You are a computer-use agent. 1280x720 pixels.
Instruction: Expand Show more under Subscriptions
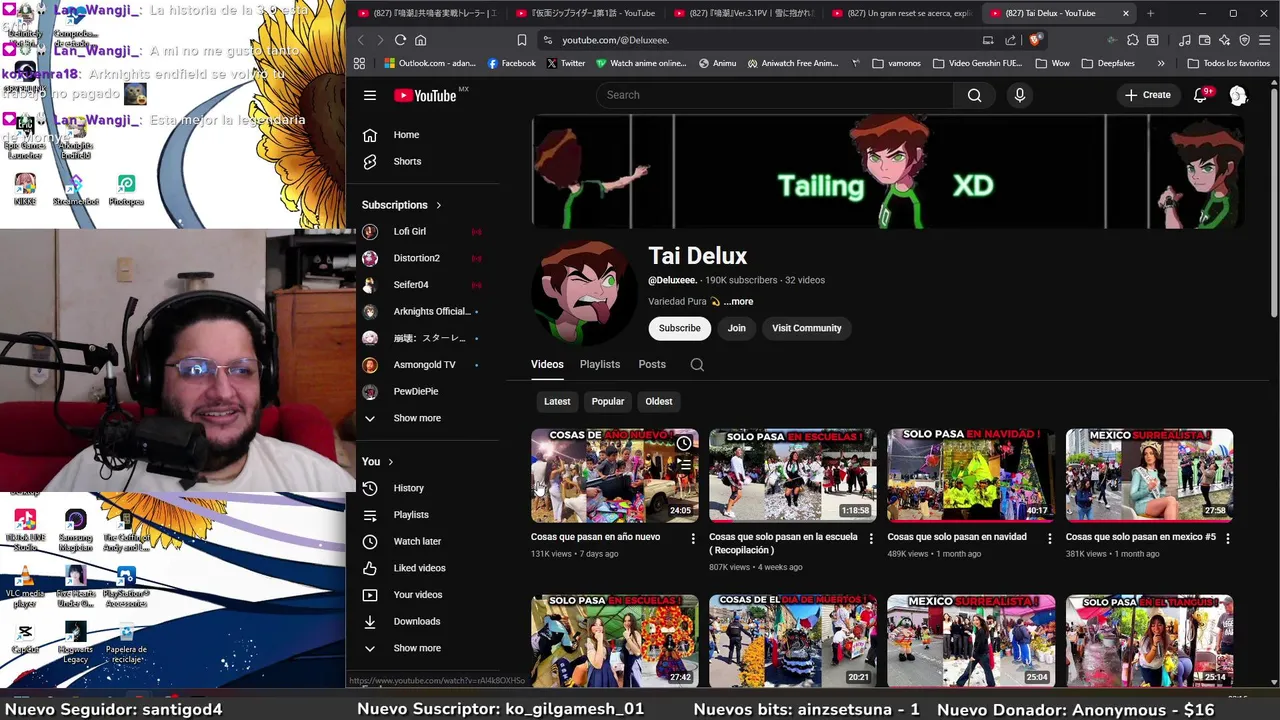coord(417,418)
